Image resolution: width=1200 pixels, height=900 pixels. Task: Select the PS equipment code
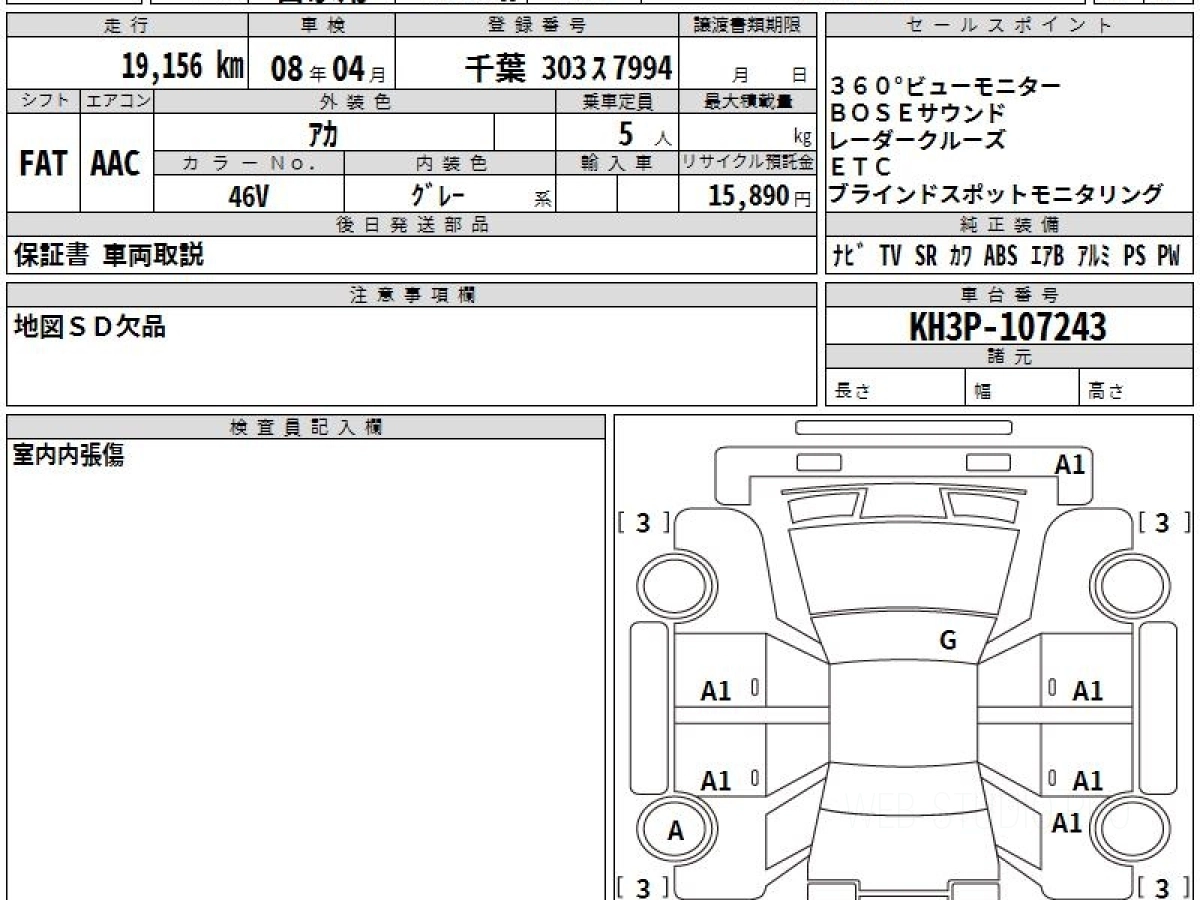pos(1135,256)
